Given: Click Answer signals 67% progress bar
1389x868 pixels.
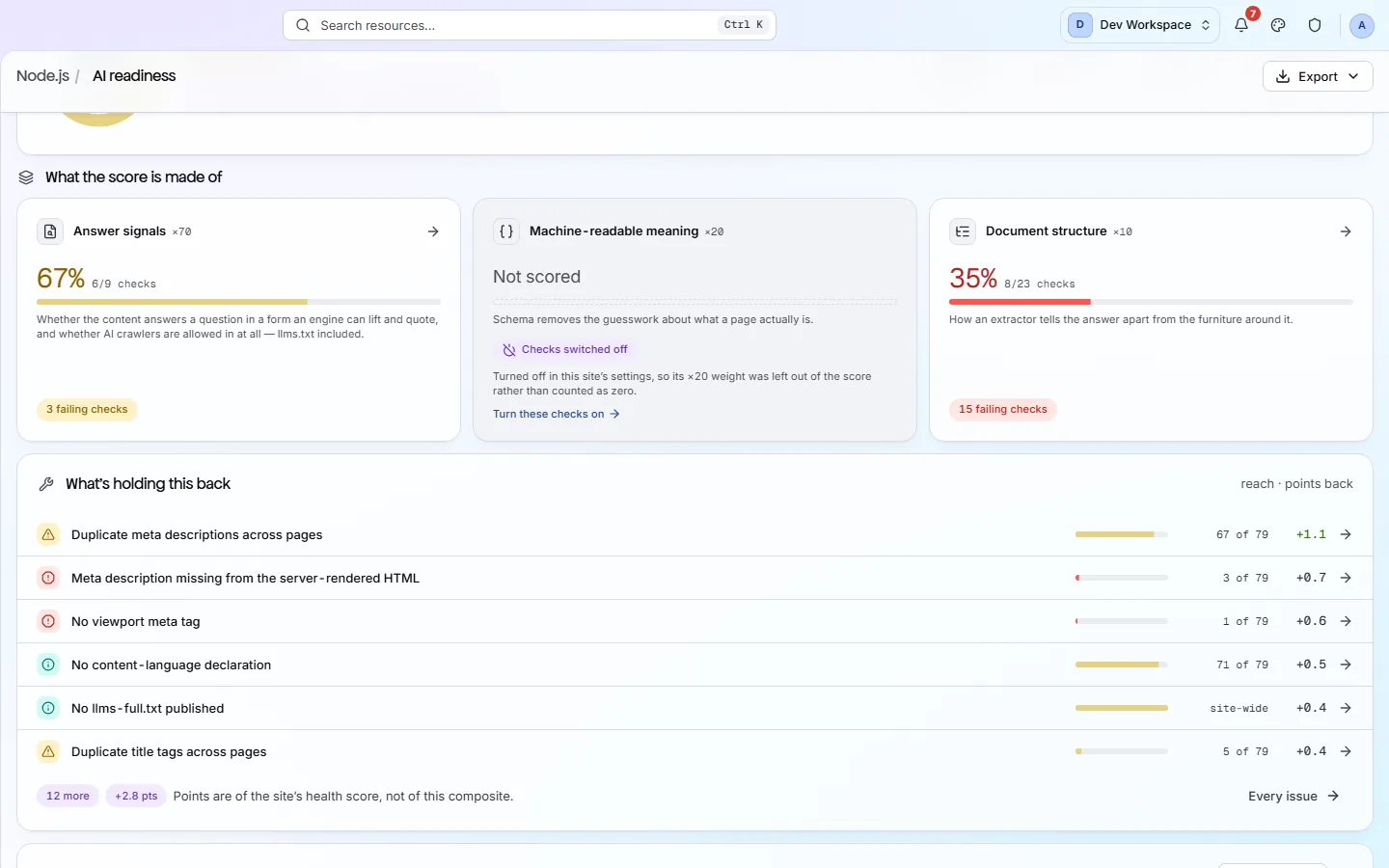Looking at the screenshot, I should [238, 302].
